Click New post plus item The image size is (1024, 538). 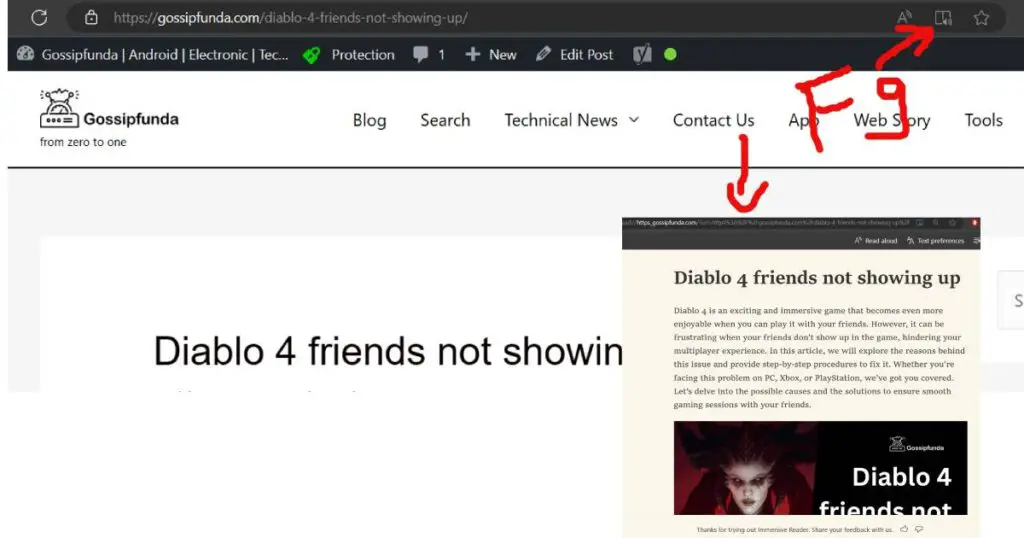[x=490, y=55]
